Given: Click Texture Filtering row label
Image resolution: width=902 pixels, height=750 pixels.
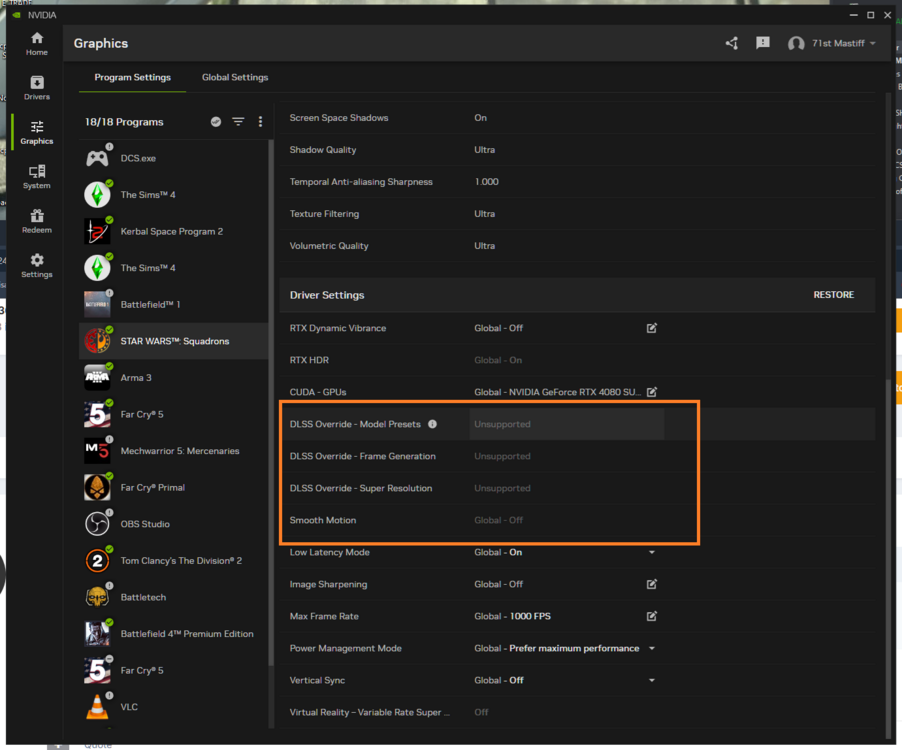Looking at the screenshot, I should [x=324, y=213].
